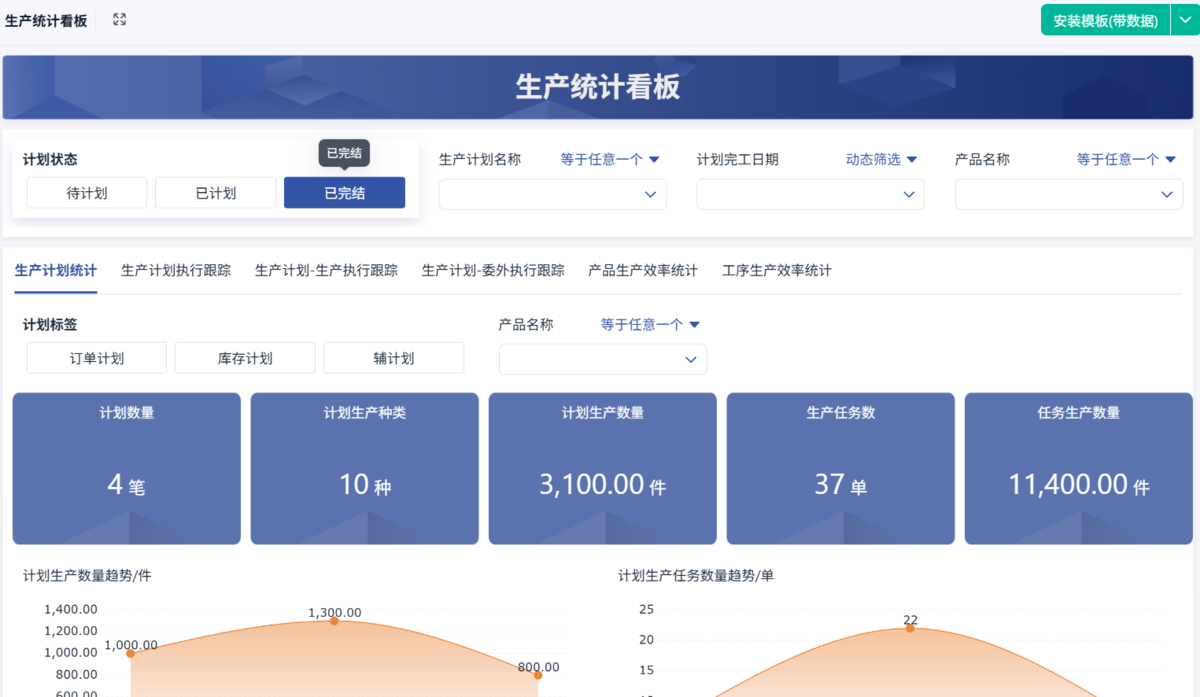Click the 计划生产数量 3,100.00 件 card
Viewport: 1200px width, 697px height.
(x=603, y=468)
